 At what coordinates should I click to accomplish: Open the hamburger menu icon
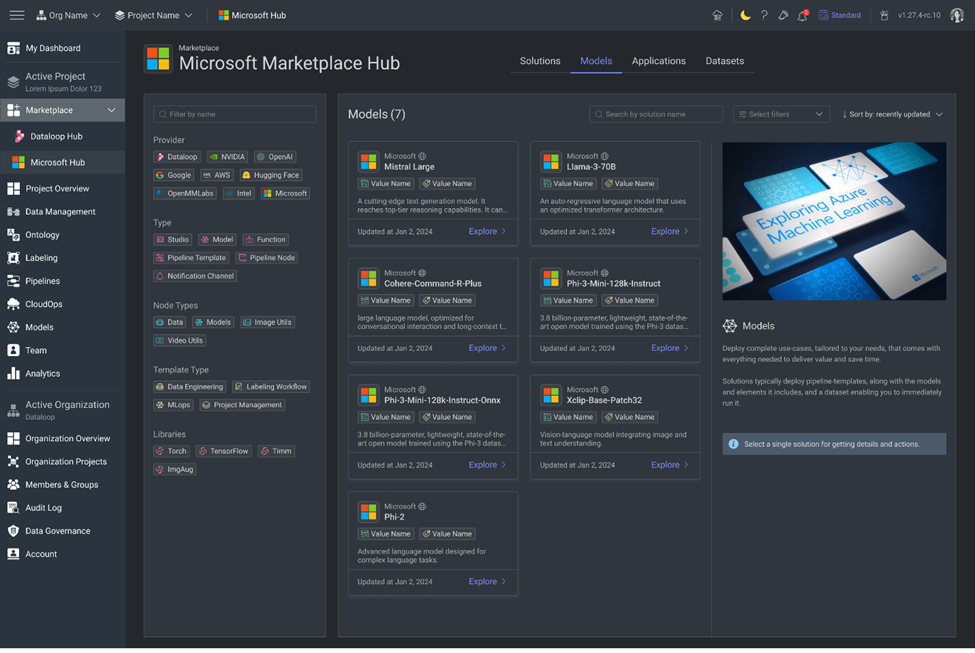click(x=17, y=15)
